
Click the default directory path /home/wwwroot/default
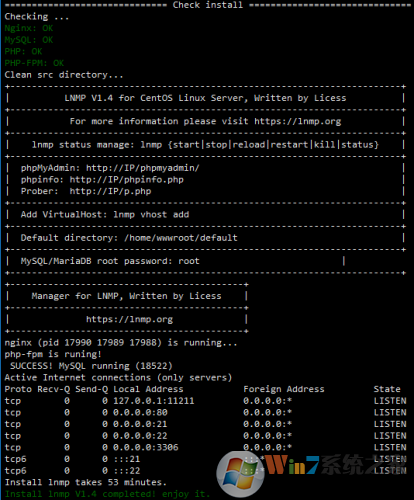click(181, 238)
